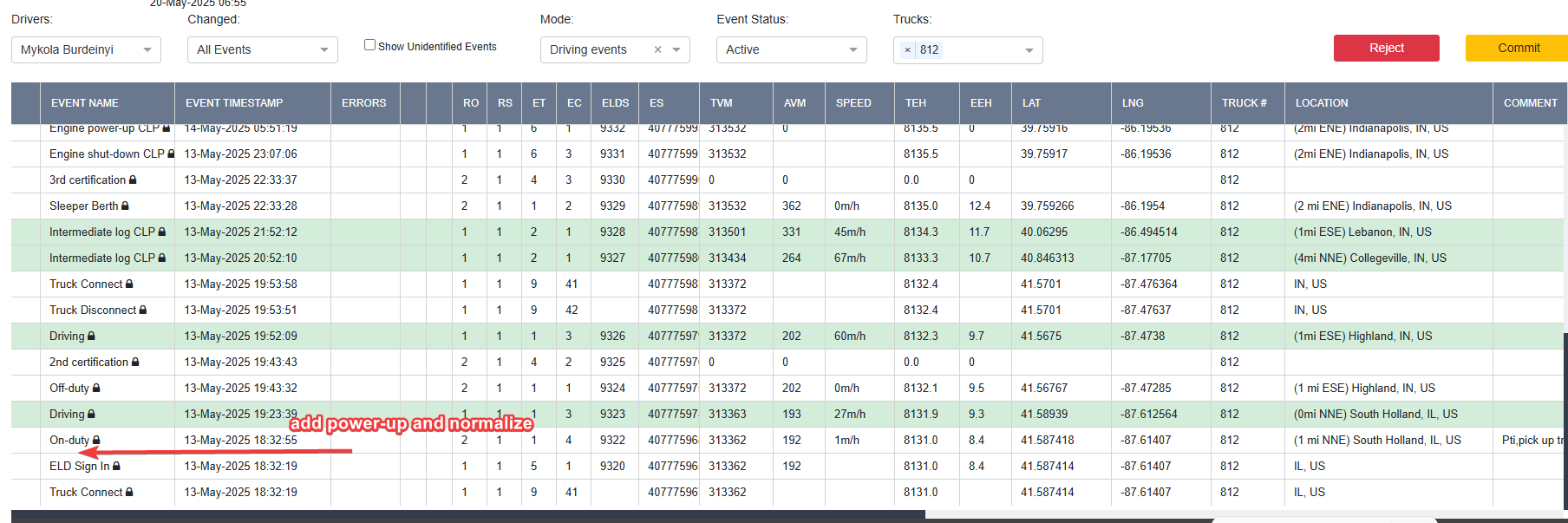This screenshot has width=1568, height=523.
Task: Click lock icon beside 3rd certification
Action: 133,180
